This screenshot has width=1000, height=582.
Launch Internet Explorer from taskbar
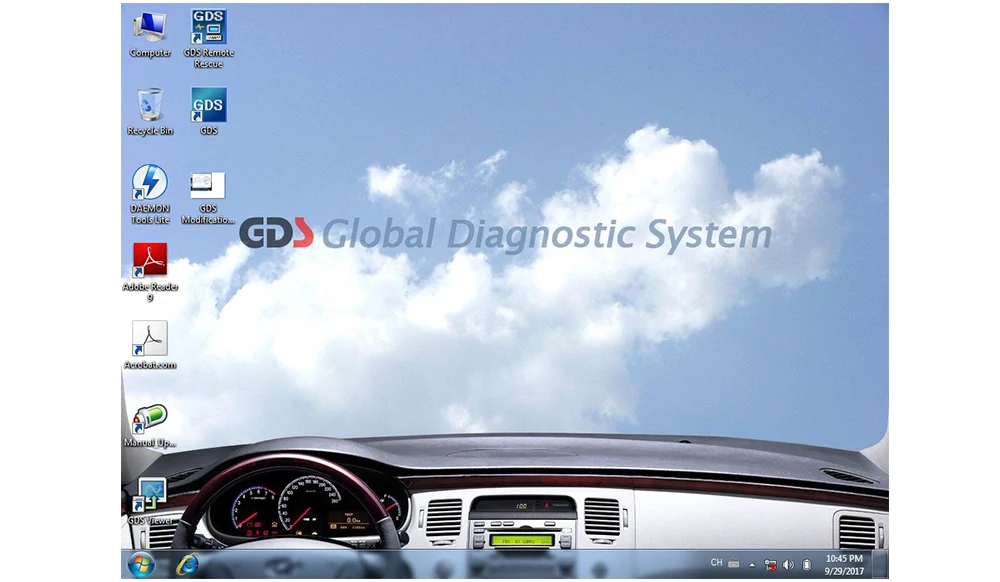[x=188, y=564]
